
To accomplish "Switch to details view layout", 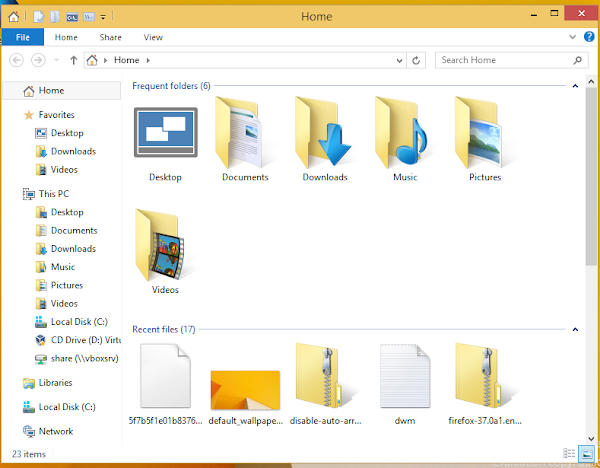I will [x=569, y=453].
